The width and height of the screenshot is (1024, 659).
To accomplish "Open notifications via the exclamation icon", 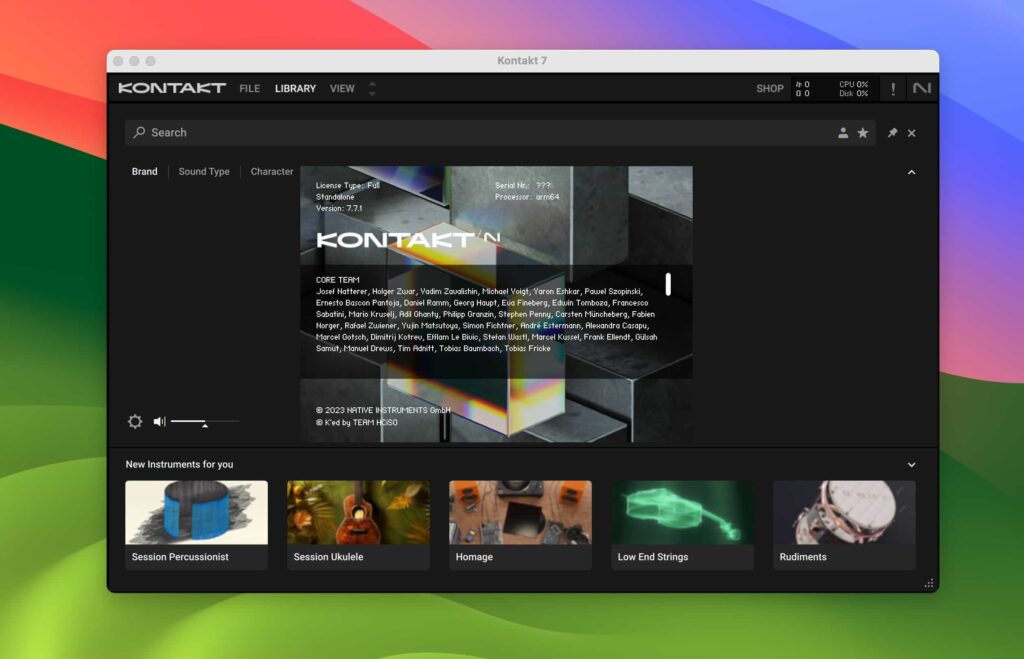I will click(893, 88).
